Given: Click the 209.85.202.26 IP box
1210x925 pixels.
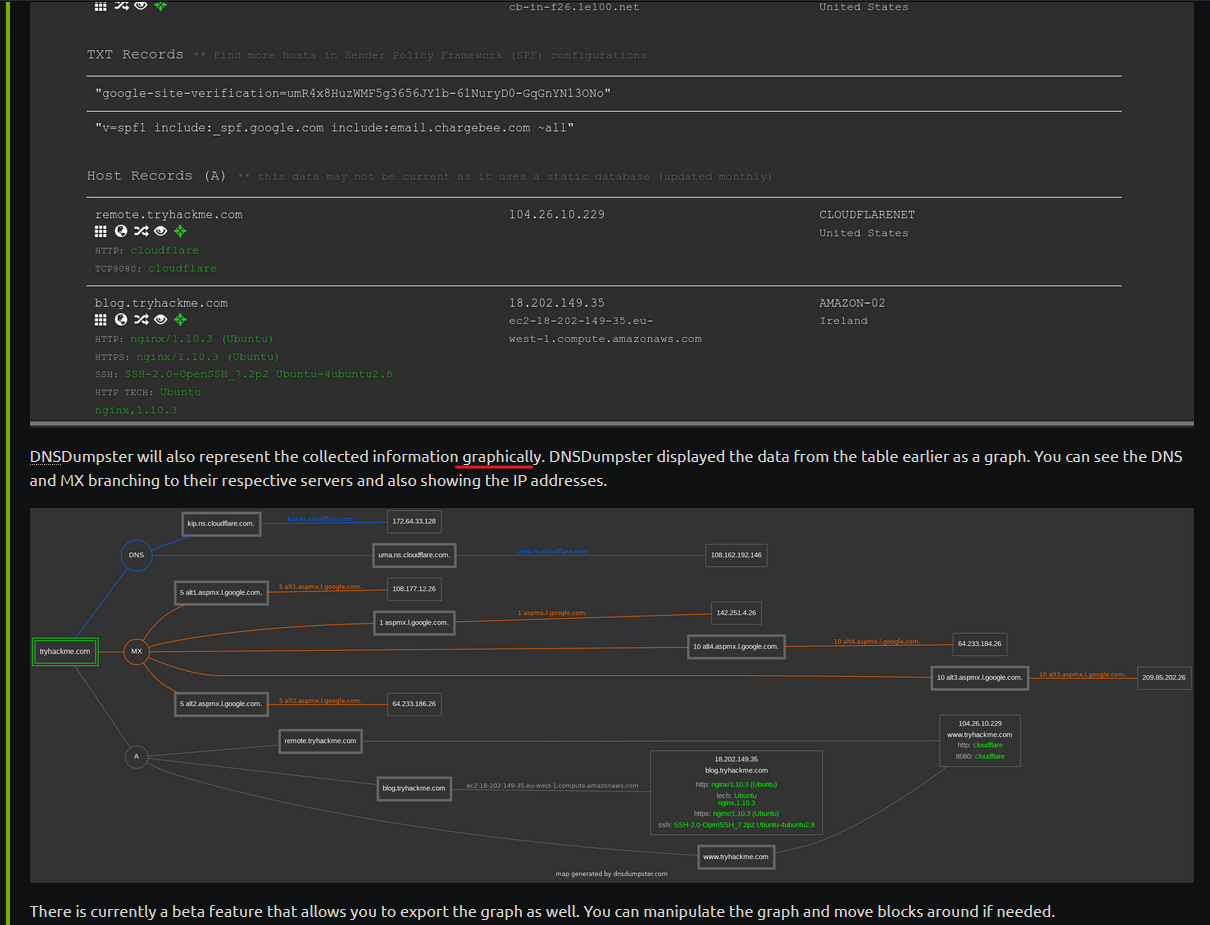Looking at the screenshot, I should pyautogui.click(x=1164, y=678).
